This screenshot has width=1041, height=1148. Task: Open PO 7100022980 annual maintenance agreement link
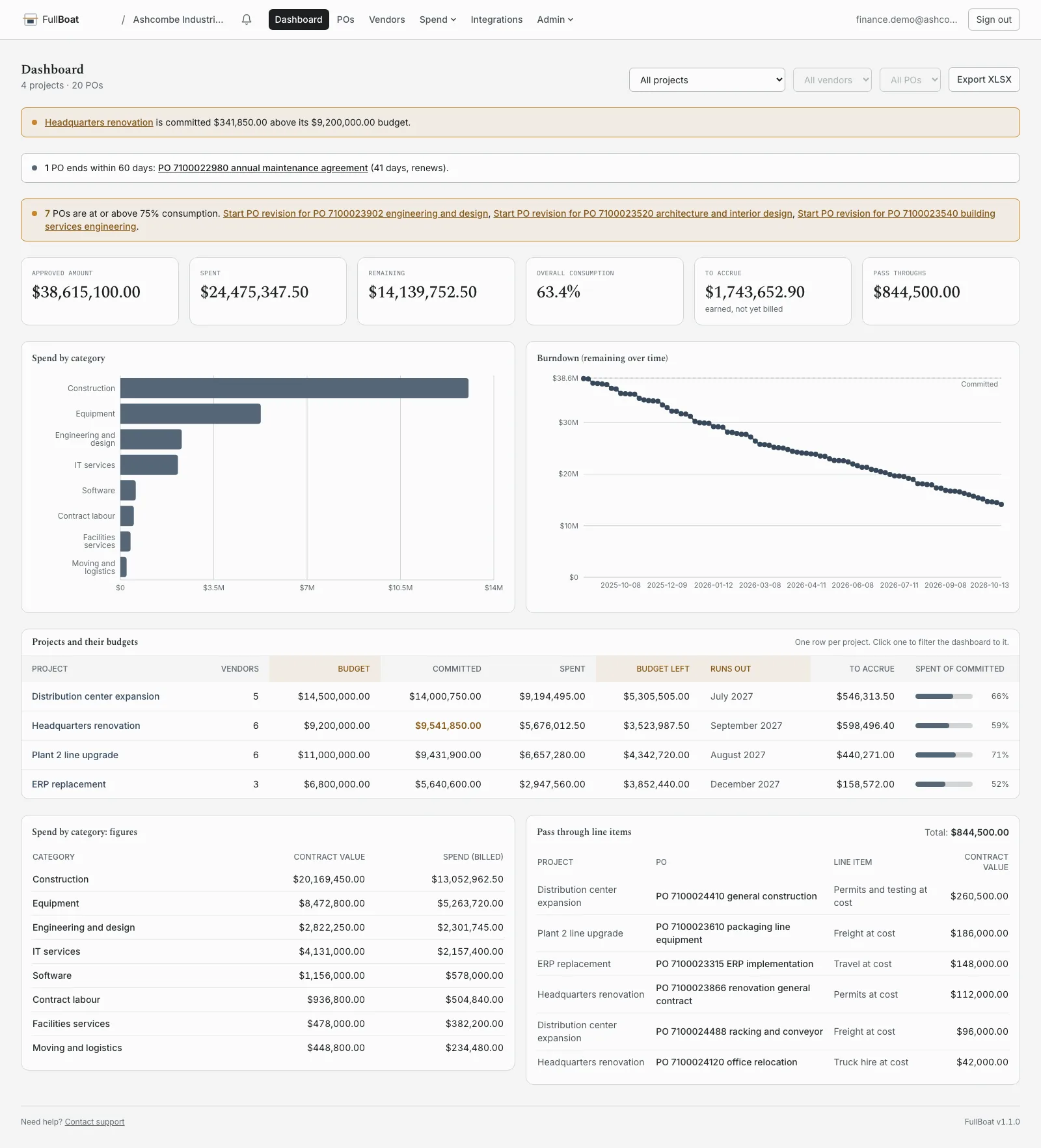(x=263, y=168)
